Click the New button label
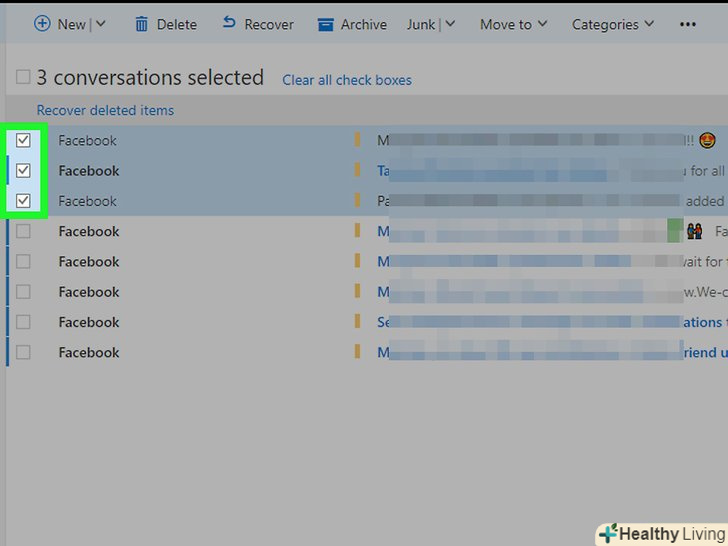Screen dimensions: 728x546 tap(72, 24)
